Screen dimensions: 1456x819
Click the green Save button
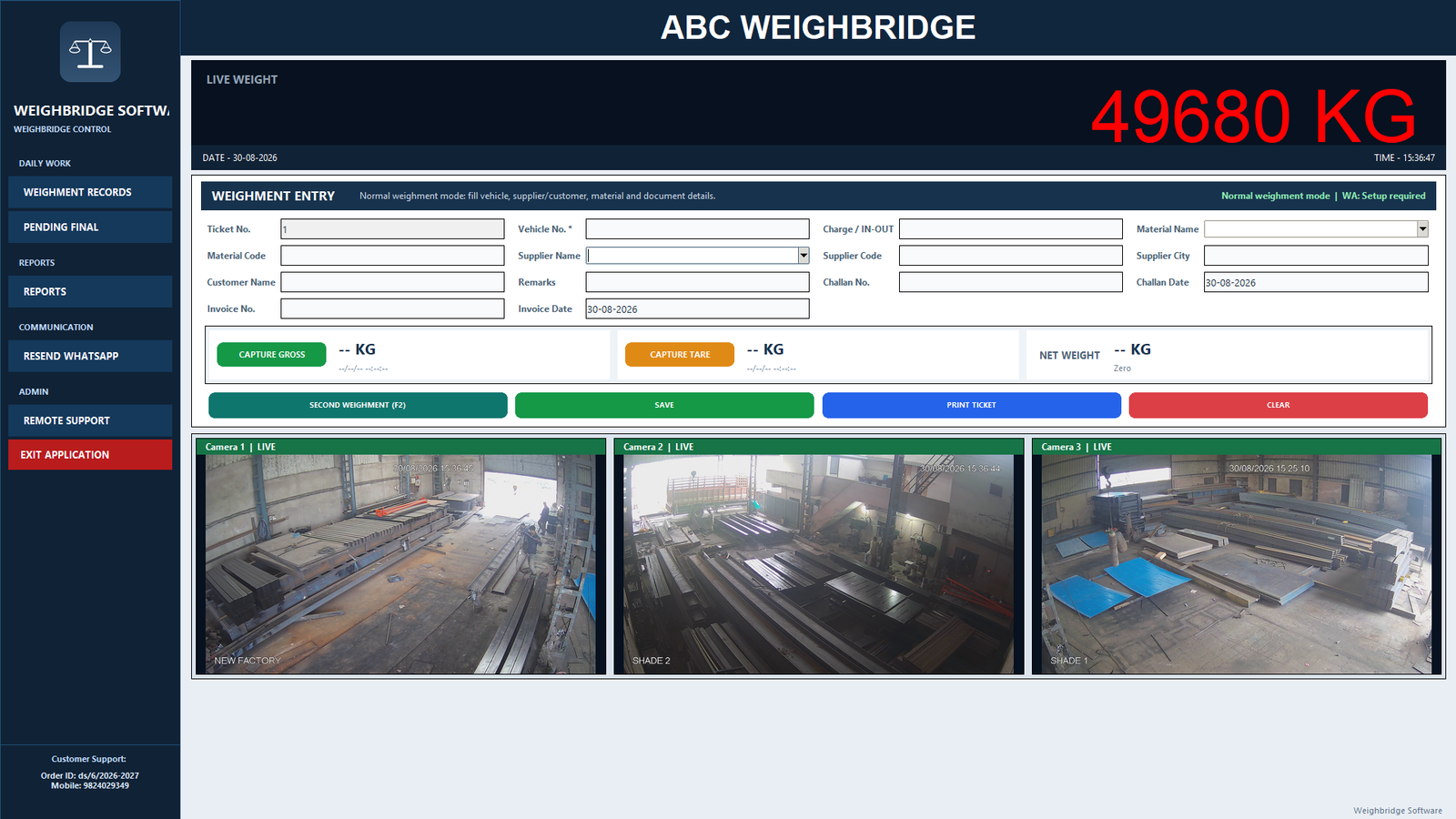(664, 405)
